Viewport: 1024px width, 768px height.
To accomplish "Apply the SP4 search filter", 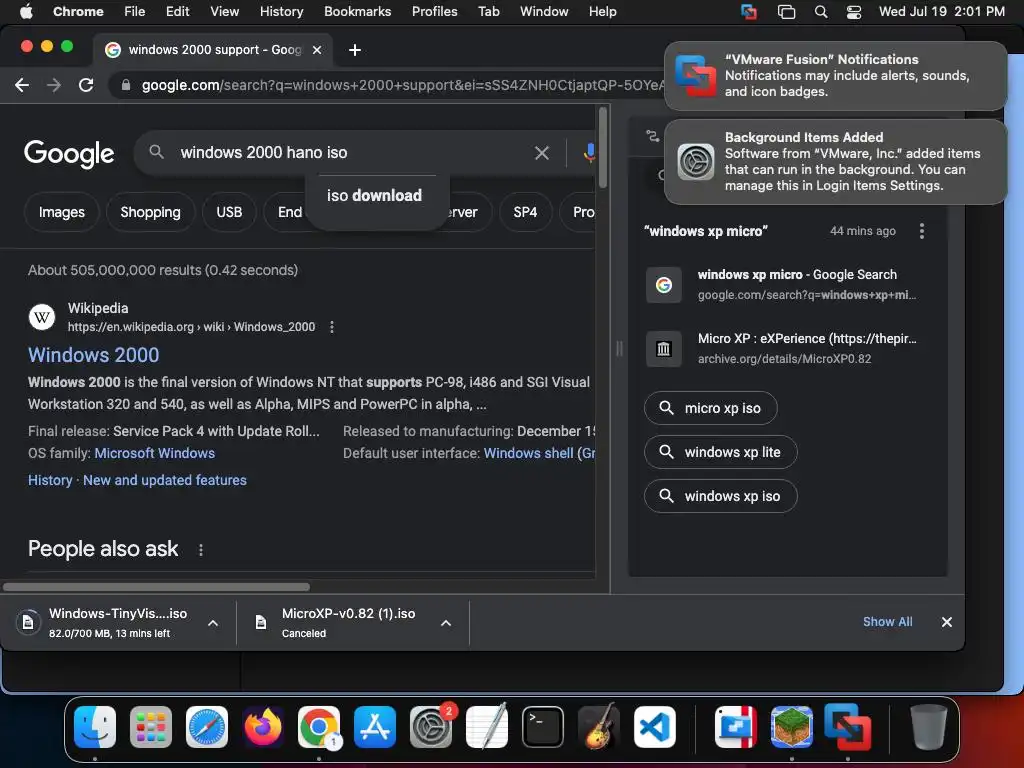I will [525, 212].
